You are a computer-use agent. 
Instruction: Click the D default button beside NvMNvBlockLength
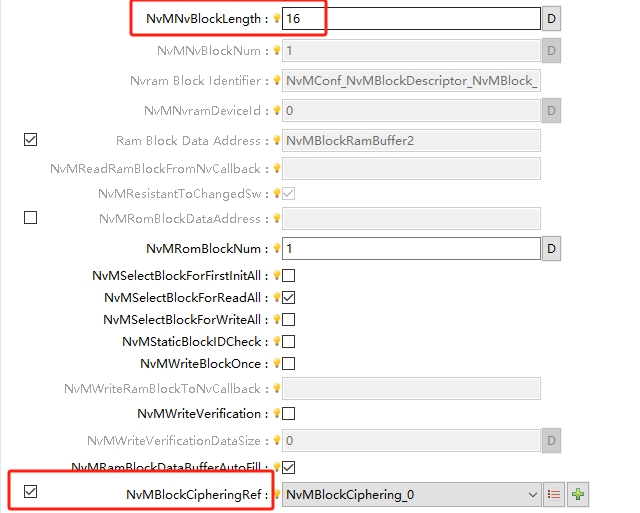[551, 18]
